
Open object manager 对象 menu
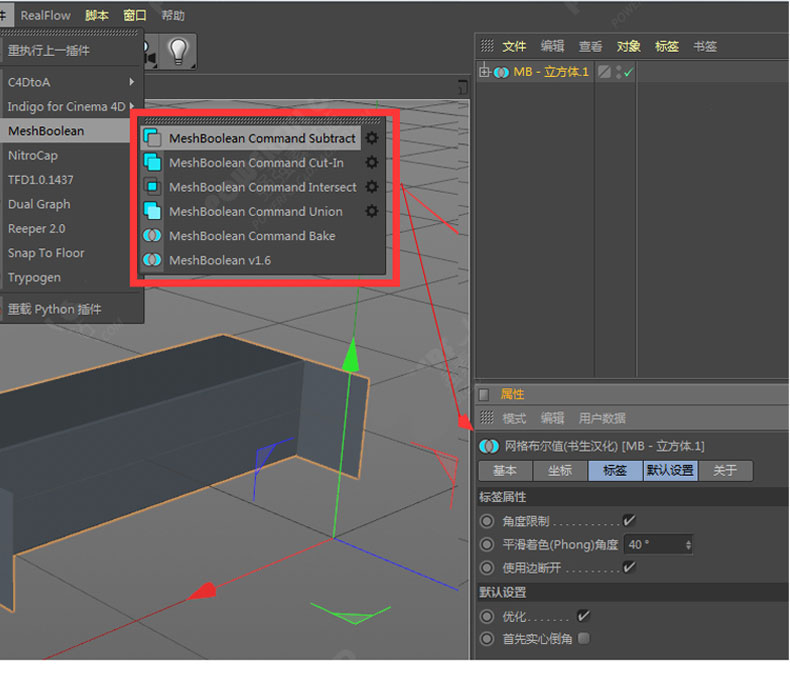tap(628, 46)
